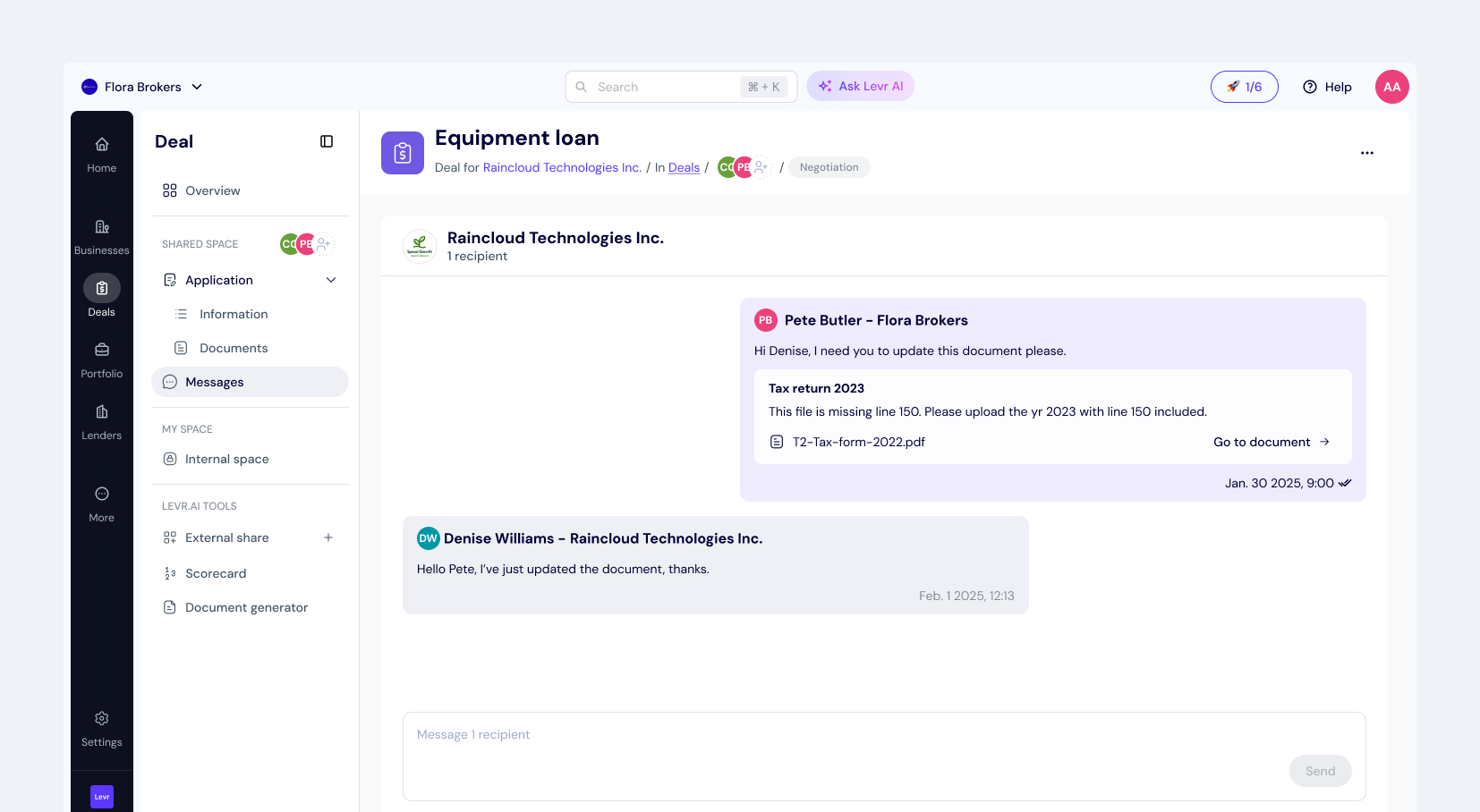Expand the Flora Brokers workspace dropdown

tap(197, 87)
